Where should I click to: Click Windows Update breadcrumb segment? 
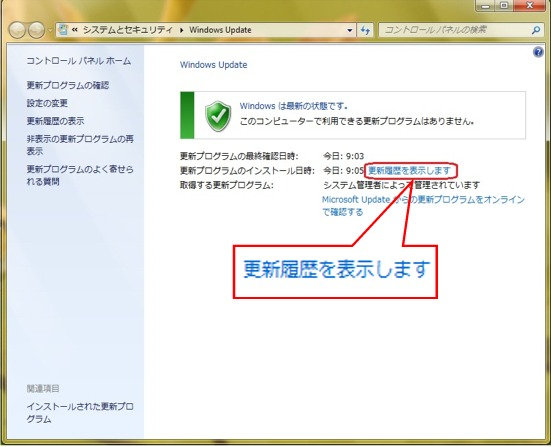coord(220,30)
